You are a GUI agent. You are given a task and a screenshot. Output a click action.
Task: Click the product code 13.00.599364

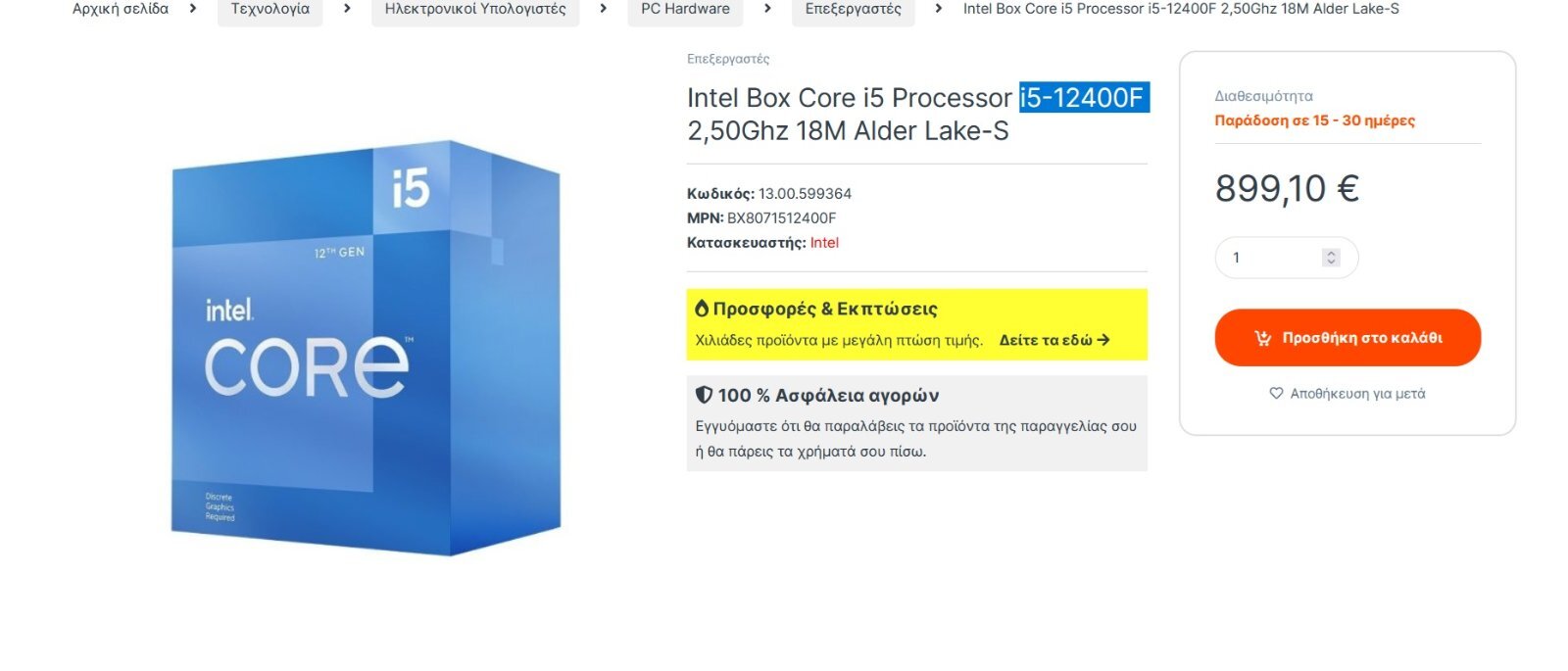tap(805, 194)
